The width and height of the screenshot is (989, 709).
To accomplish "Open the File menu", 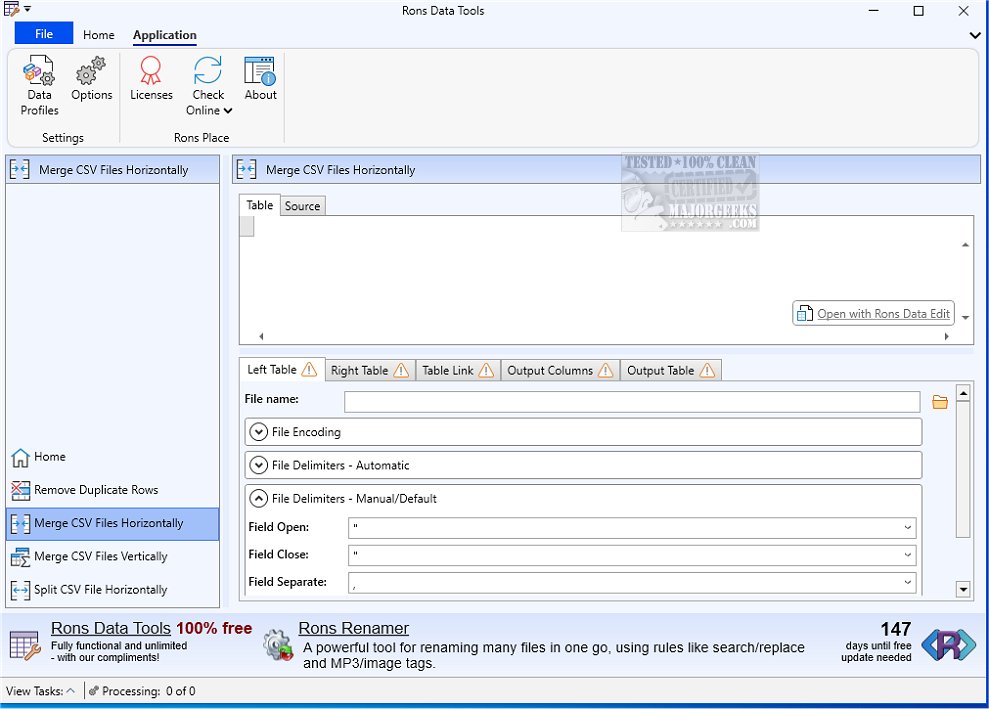I will 44,33.
